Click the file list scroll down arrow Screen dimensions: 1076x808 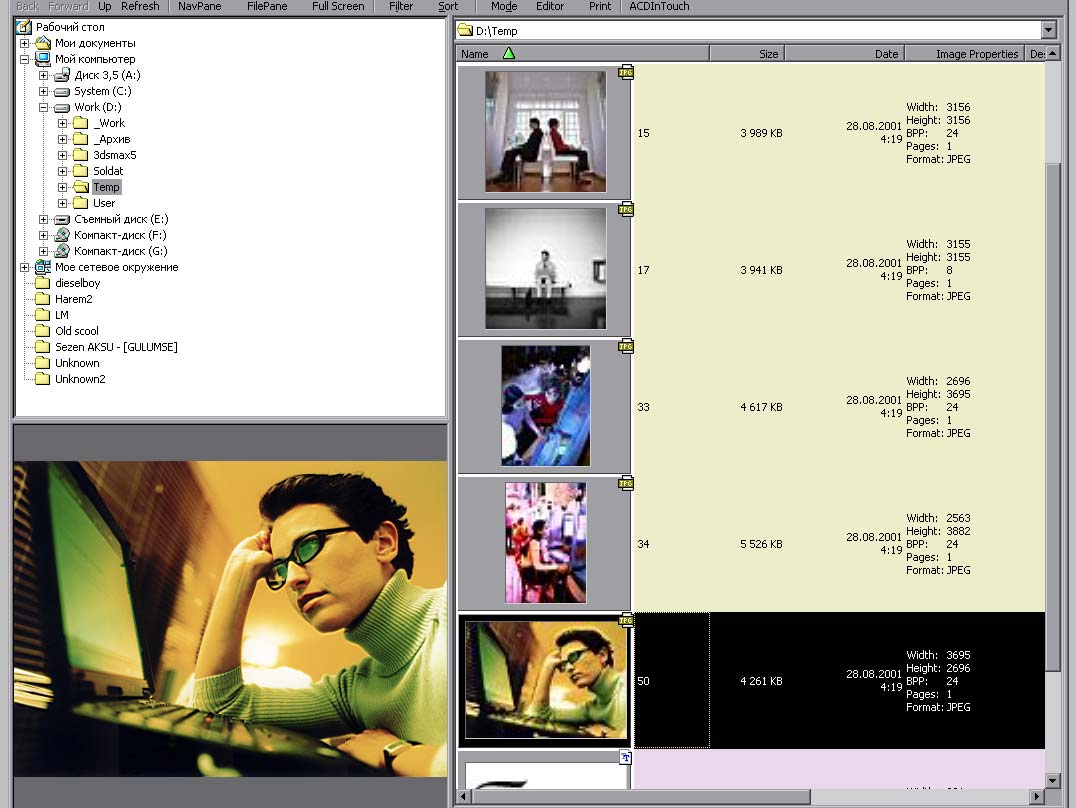pyautogui.click(x=1053, y=781)
